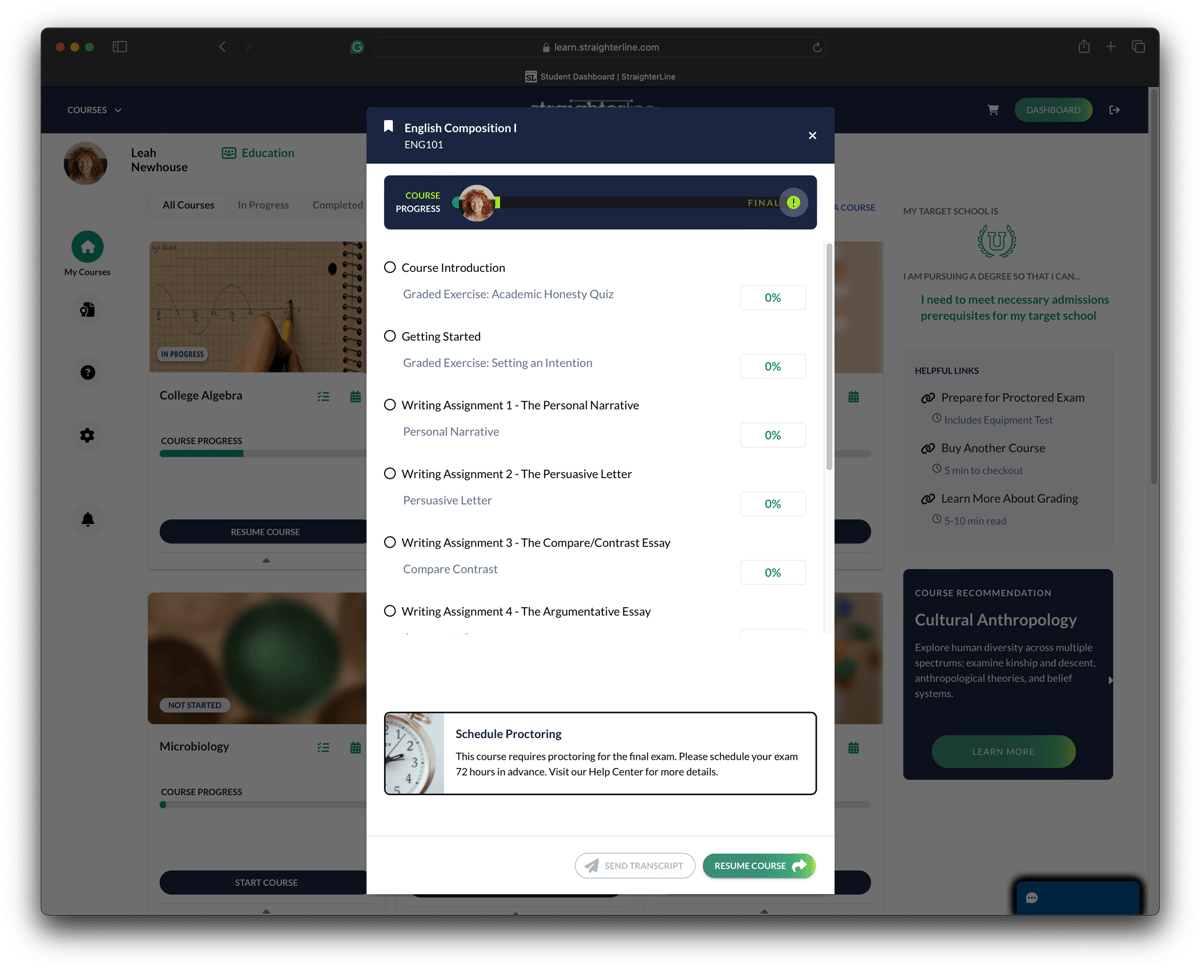This screenshot has height=969, width=1200.
Task: Open Graded Exercise: Setting an Intention
Action: point(497,363)
